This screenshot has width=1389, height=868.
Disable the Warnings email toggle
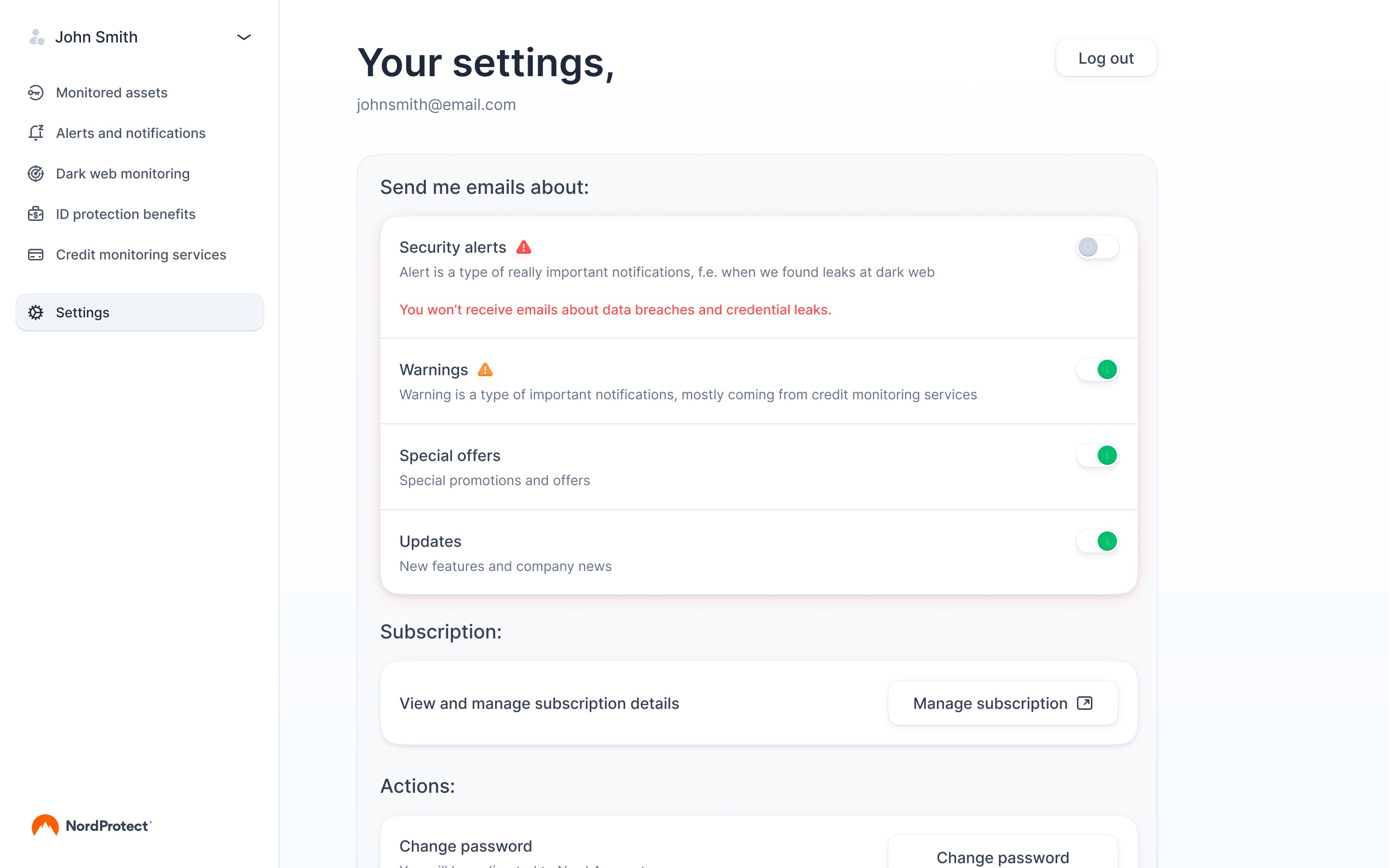pos(1097,370)
